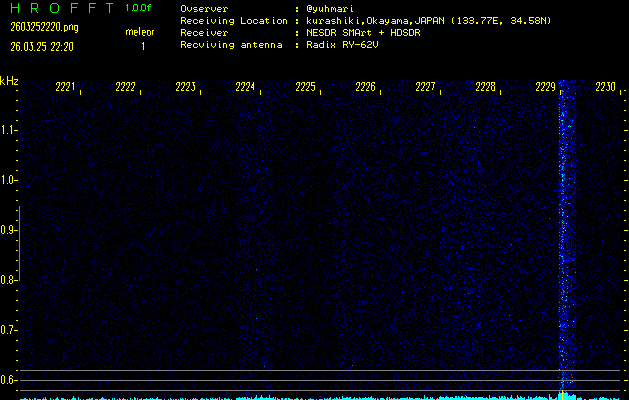
Task: Click the meteor count label
Action: coord(140,32)
